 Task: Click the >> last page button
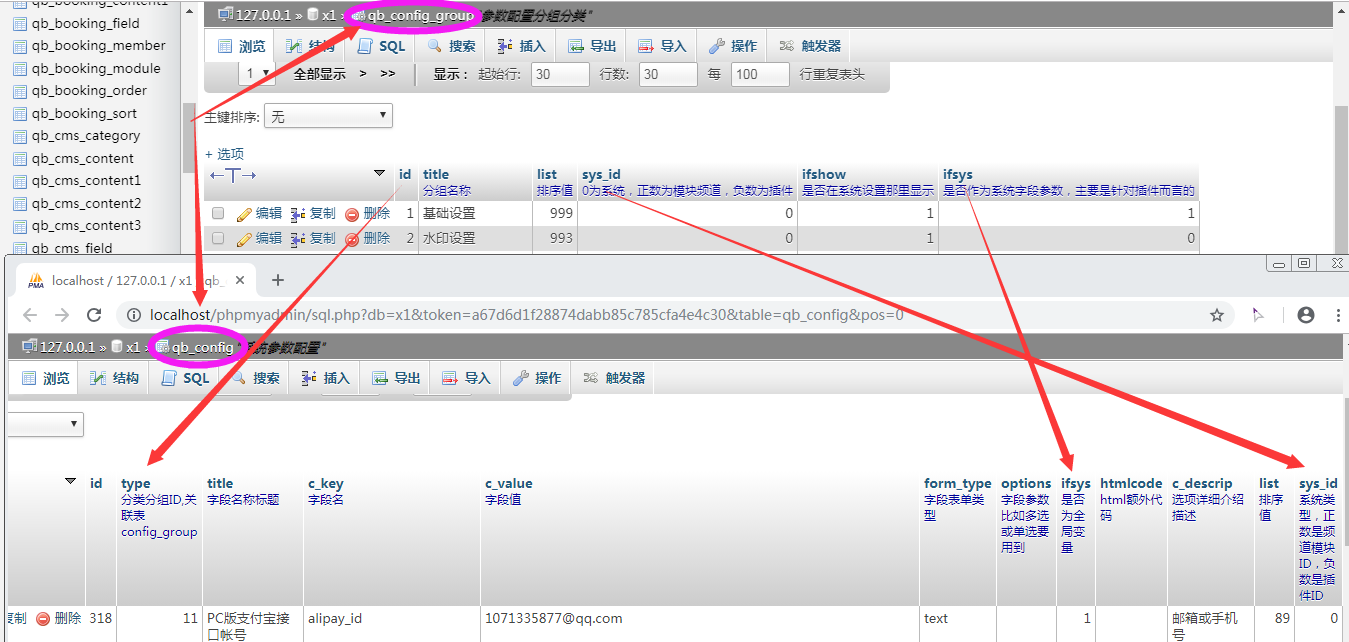[x=388, y=74]
